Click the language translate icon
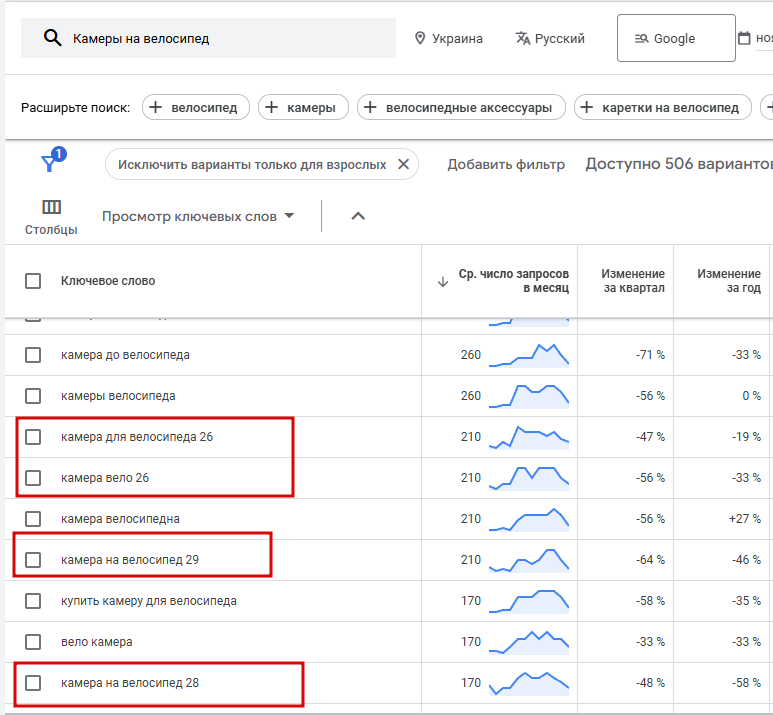Viewport: 773px width, 715px height. tap(522, 39)
